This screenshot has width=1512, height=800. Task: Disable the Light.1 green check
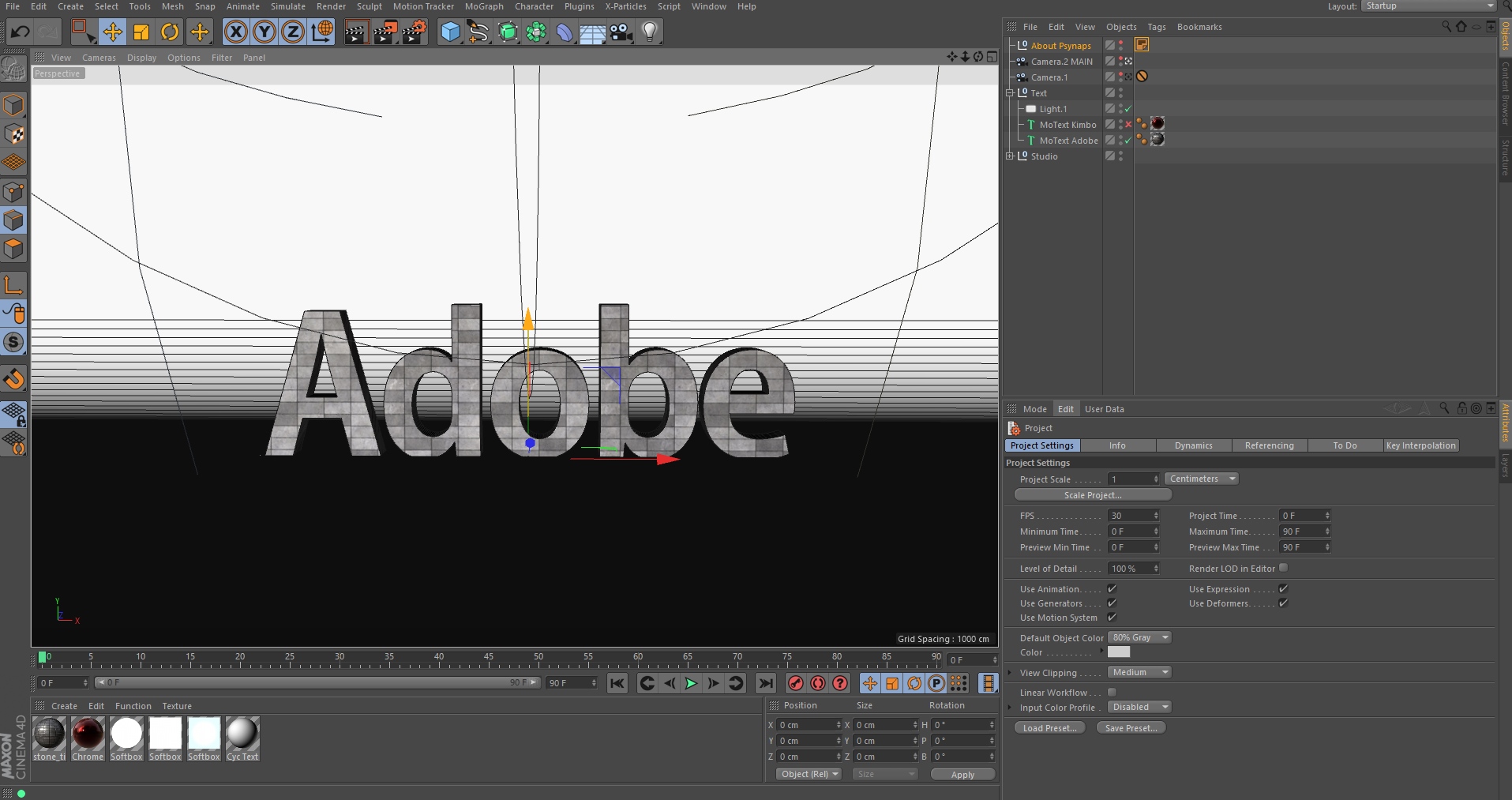tap(1128, 109)
